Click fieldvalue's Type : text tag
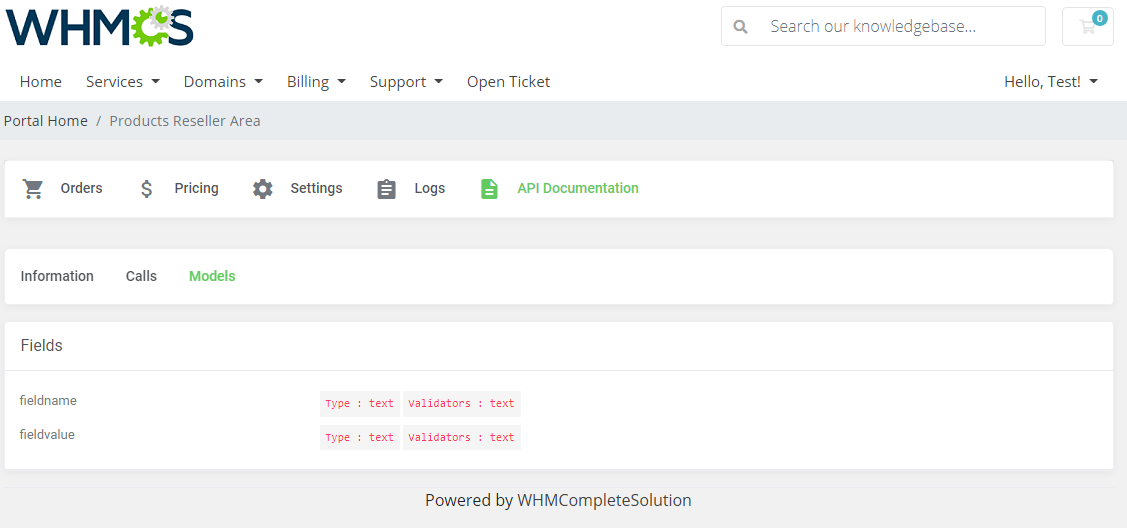The image size is (1127, 528). (359, 437)
